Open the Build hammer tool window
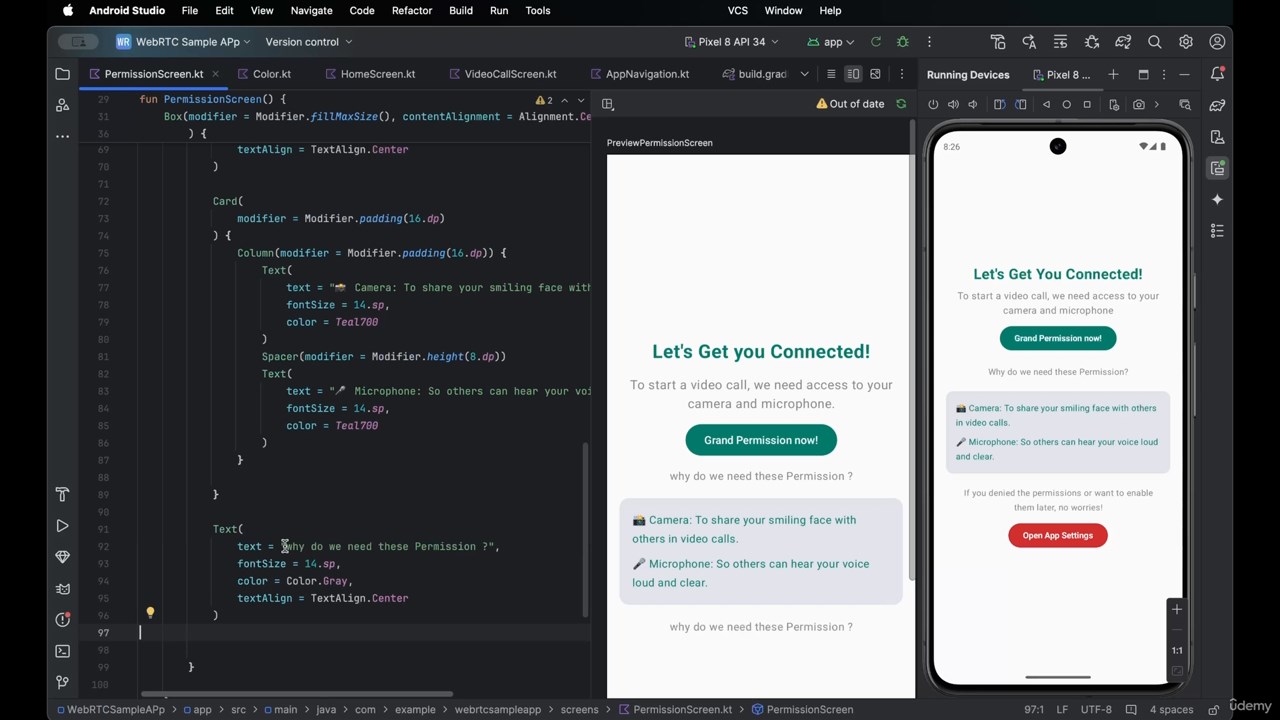Viewport: 1280px width, 720px height. (x=62, y=495)
